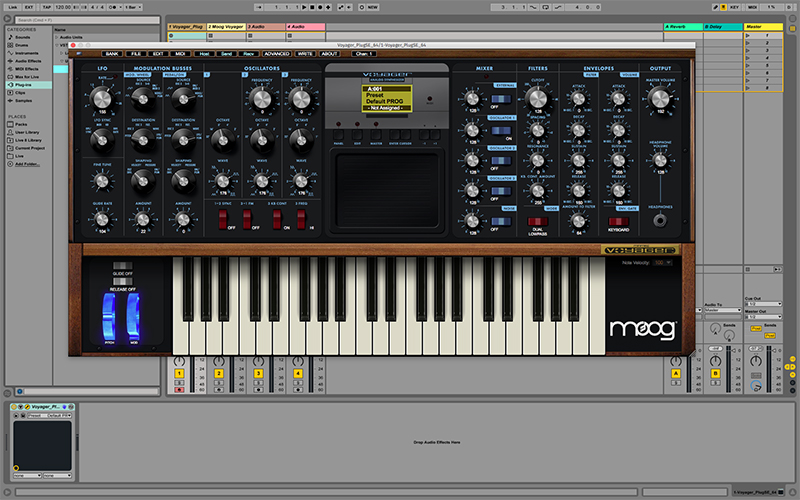This screenshot has height=500, width=800.
Task: Click the EXT sync button
Action: 29,7
